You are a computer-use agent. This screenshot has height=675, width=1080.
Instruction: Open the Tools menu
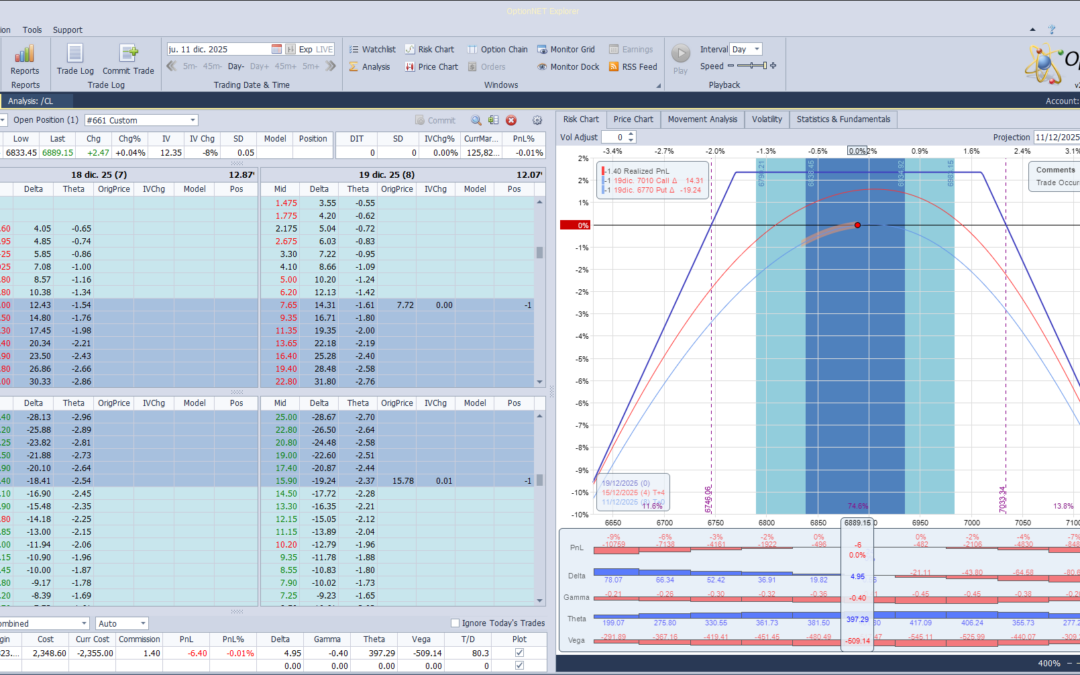click(32, 30)
